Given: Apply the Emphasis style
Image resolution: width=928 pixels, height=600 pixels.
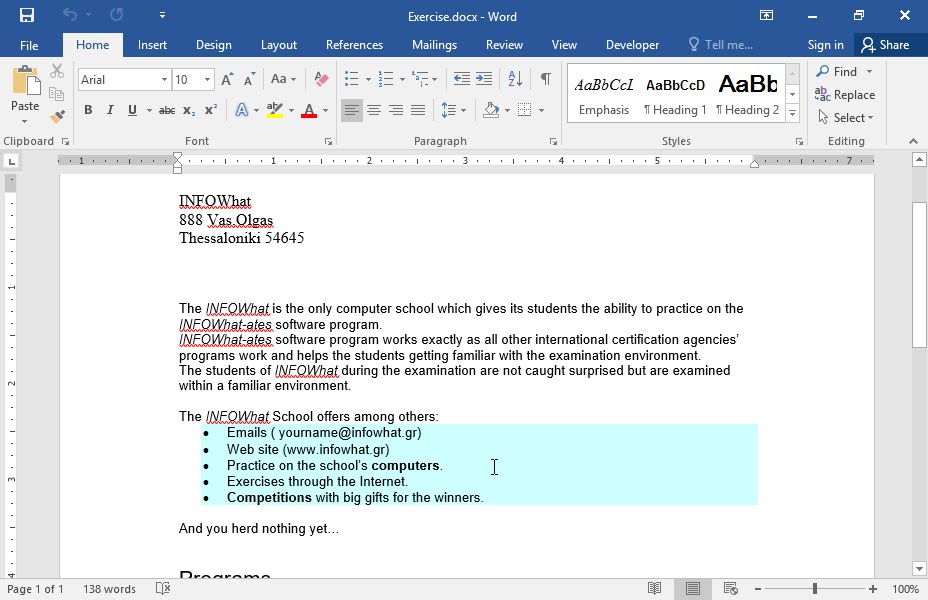Looking at the screenshot, I should (x=604, y=95).
